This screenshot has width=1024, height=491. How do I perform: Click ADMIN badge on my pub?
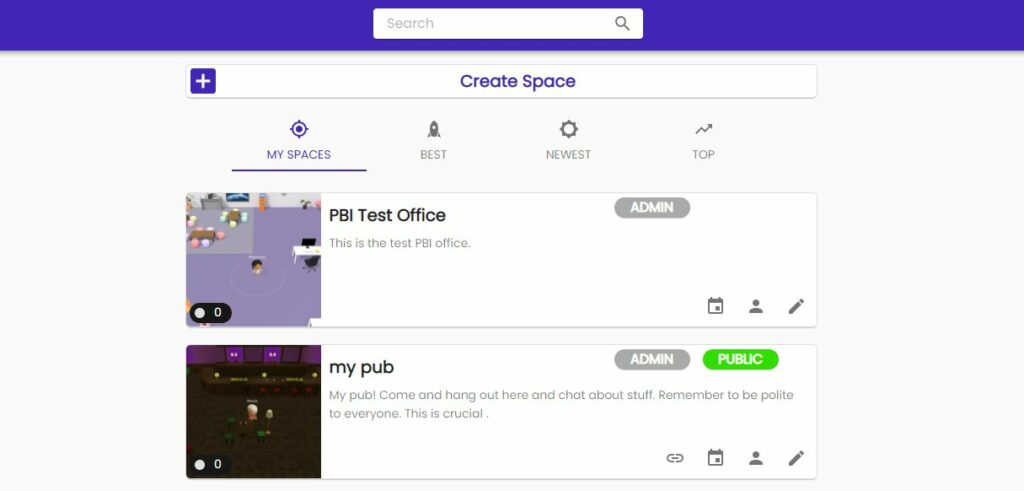click(x=652, y=359)
